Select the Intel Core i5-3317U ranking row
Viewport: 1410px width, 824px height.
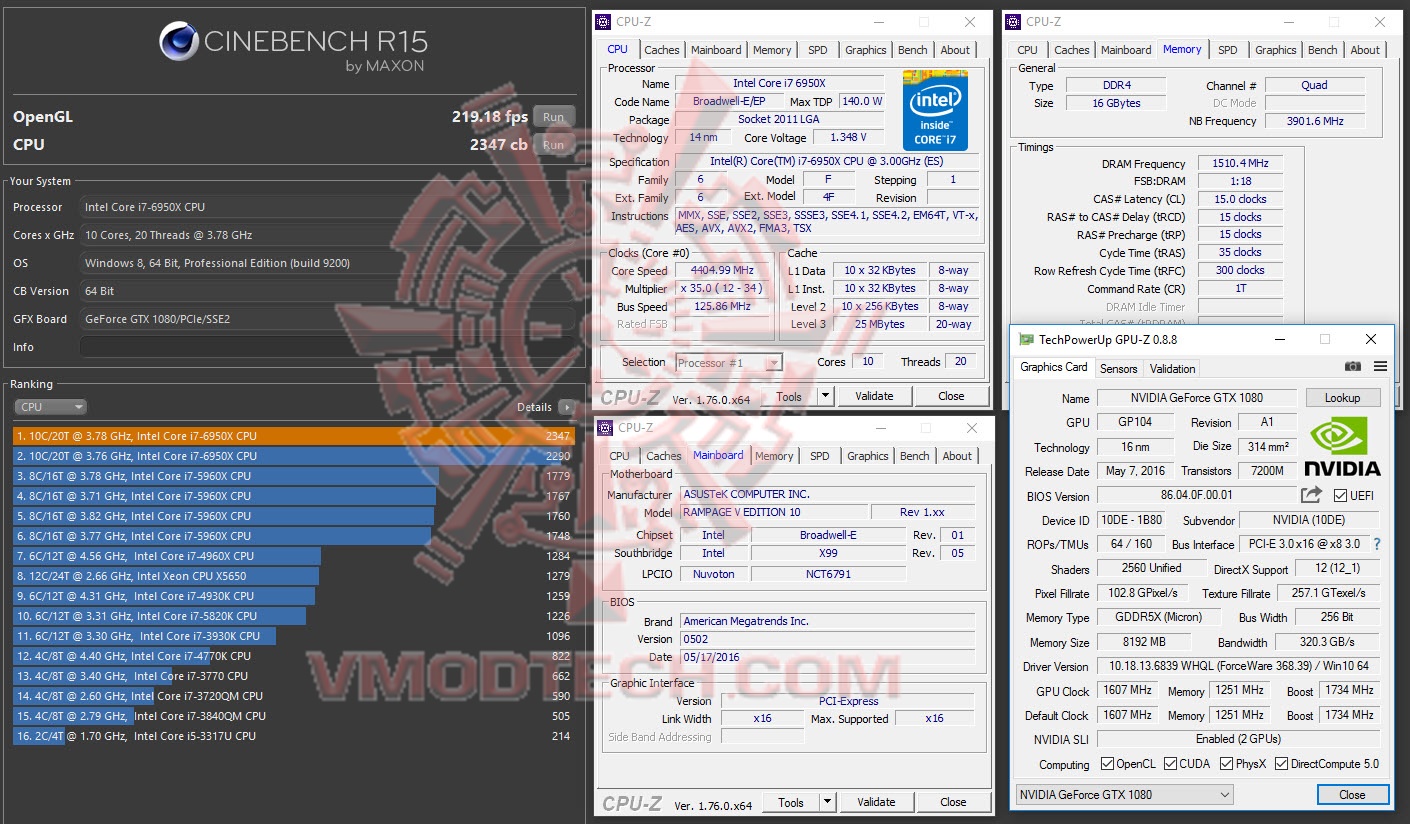click(294, 736)
